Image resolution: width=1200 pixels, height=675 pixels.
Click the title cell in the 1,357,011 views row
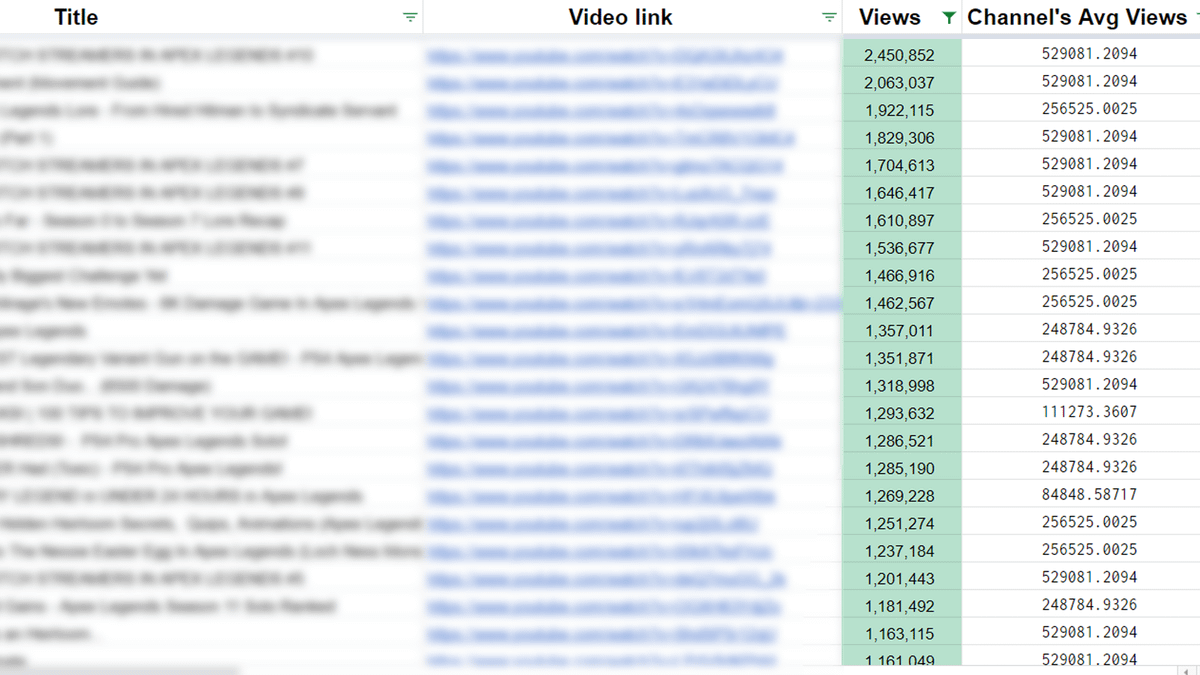point(200,331)
